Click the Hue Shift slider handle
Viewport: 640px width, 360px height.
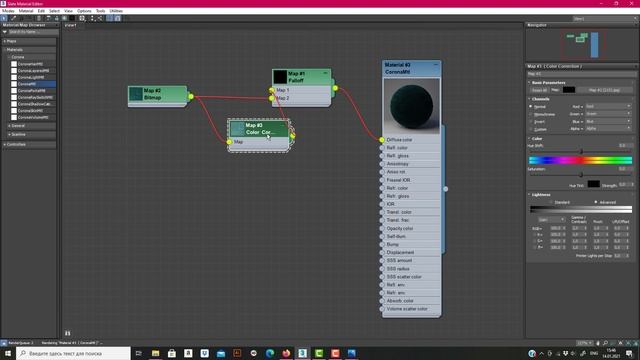(x=581, y=151)
